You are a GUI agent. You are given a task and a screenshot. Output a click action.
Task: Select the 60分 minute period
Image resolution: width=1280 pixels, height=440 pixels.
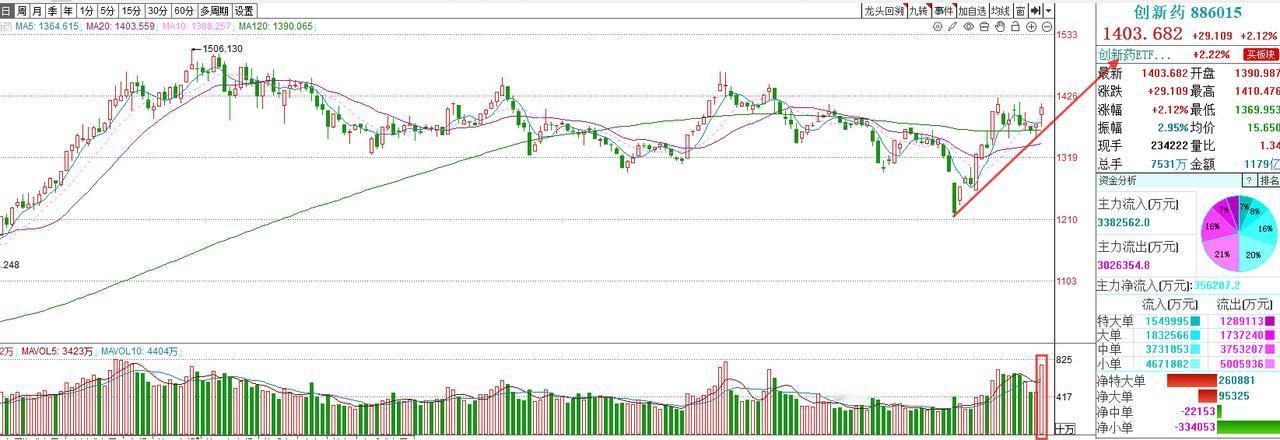tap(184, 11)
